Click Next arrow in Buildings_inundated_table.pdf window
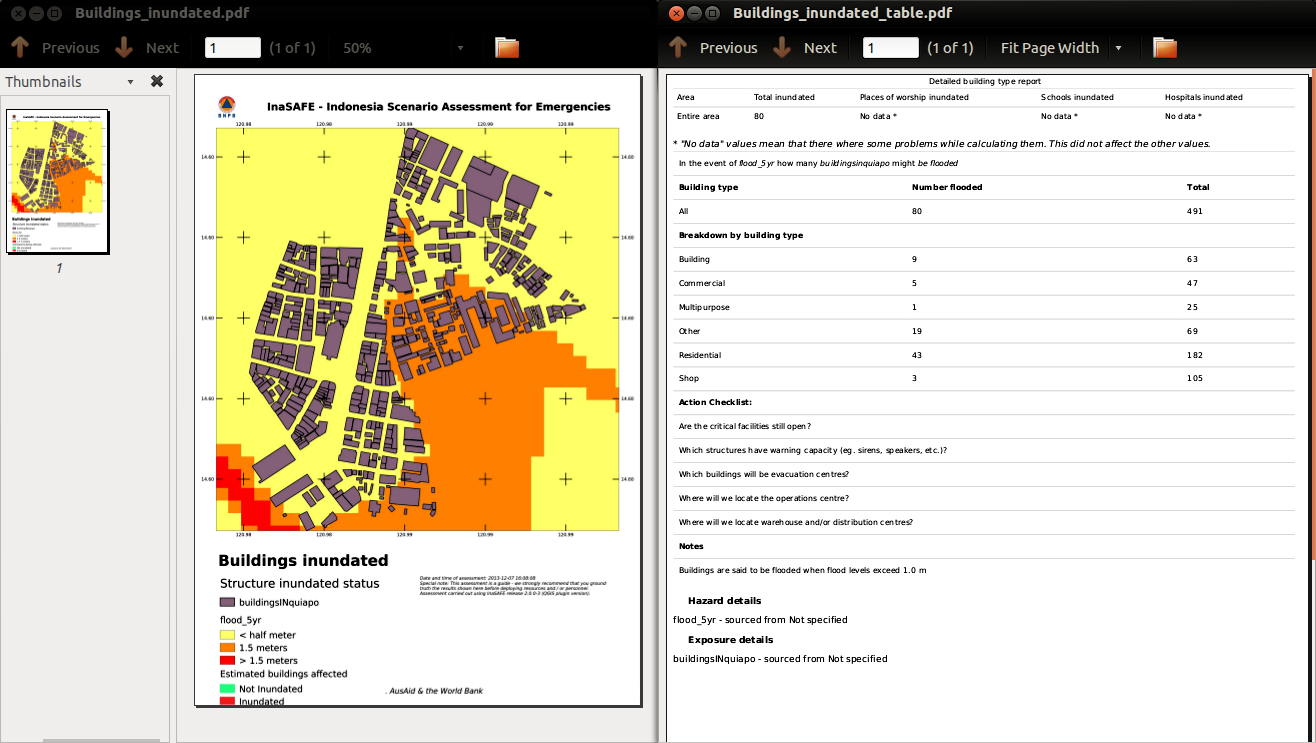The height and width of the screenshot is (743, 1316). [x=782, y=47]
